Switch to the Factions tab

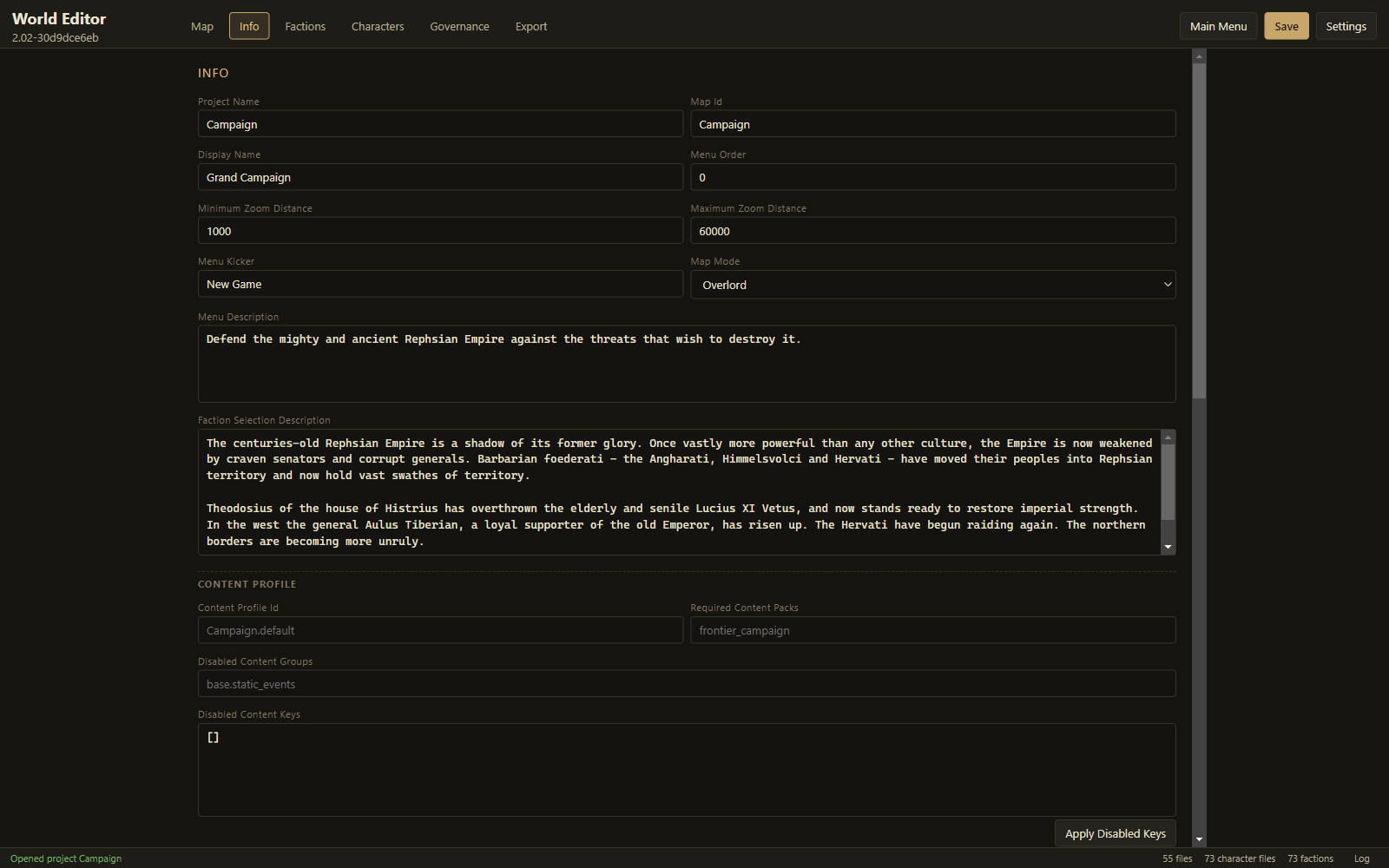pyautogui.click(x=306, y=26)
